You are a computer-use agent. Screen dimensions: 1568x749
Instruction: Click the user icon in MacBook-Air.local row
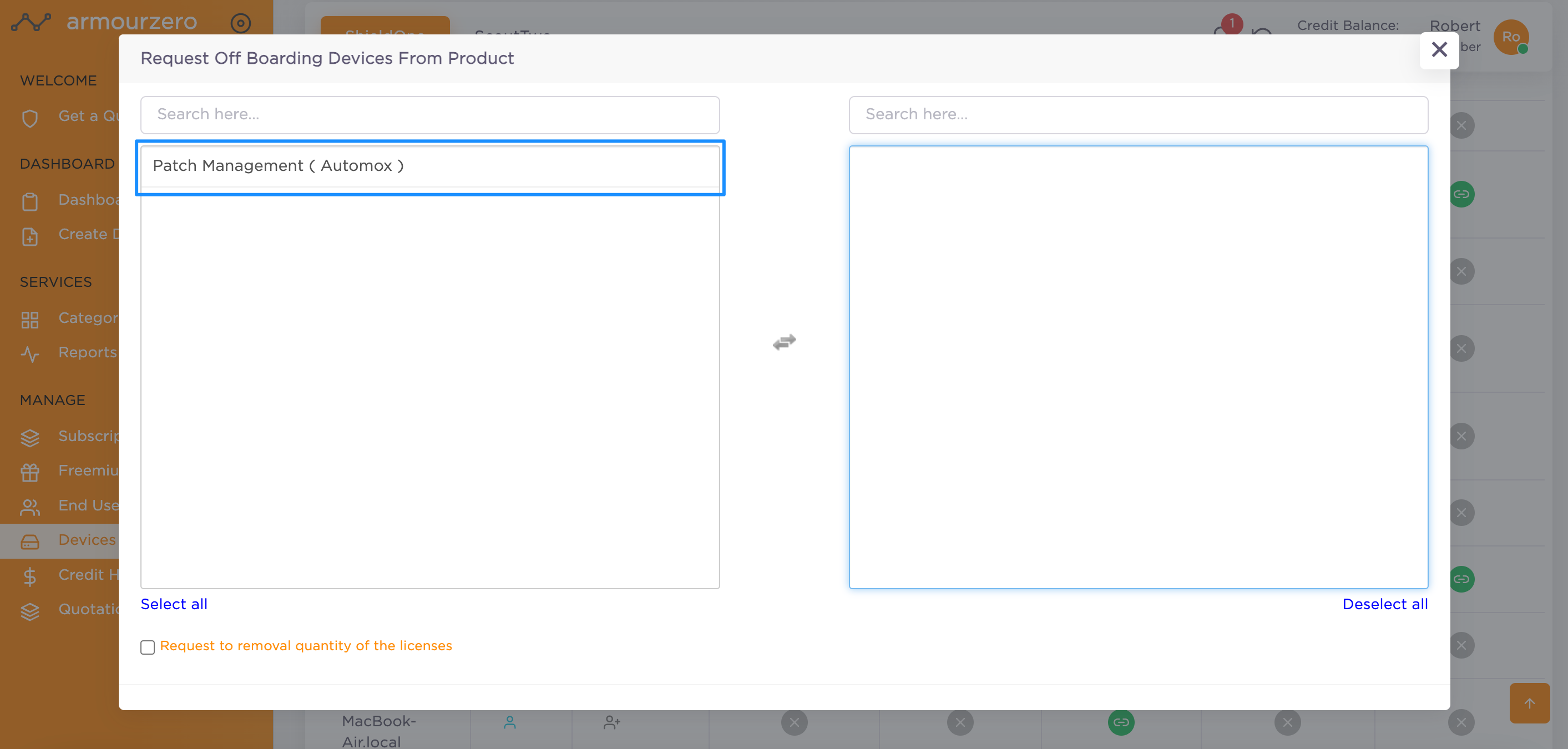pyautogui.click(x=509, y=722)
